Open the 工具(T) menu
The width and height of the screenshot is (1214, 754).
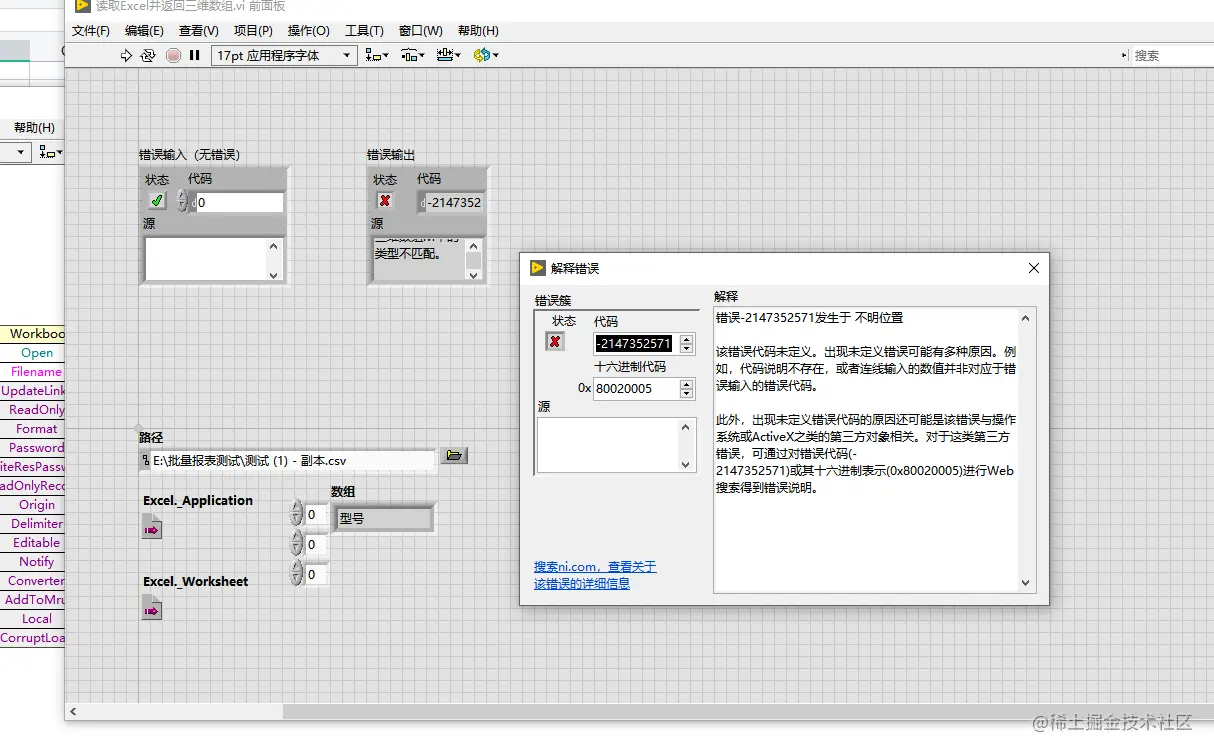pos(364,30)
